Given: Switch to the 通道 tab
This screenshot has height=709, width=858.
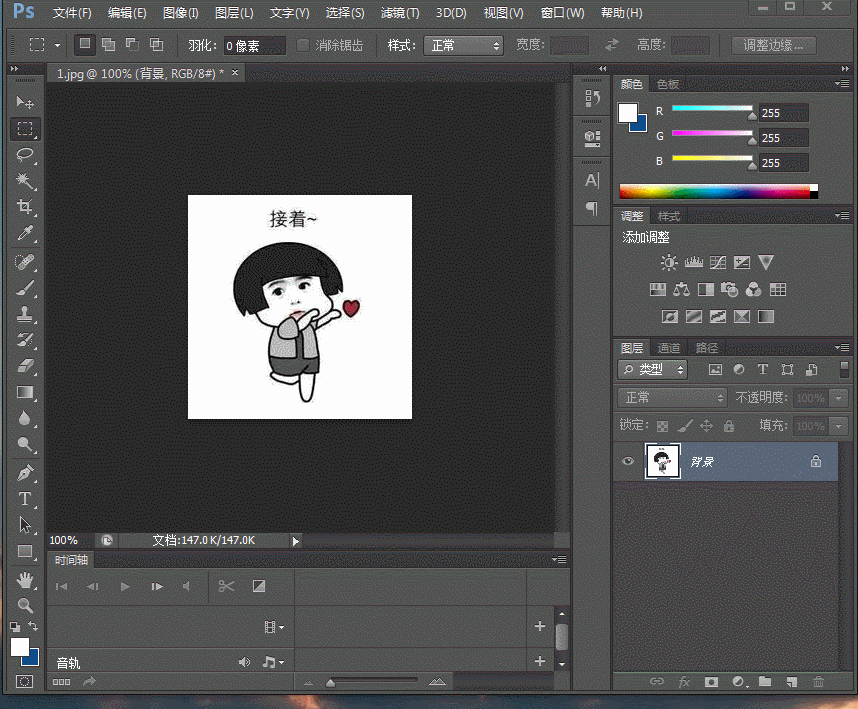Looking at the screenshot, I should pos(669,348).
